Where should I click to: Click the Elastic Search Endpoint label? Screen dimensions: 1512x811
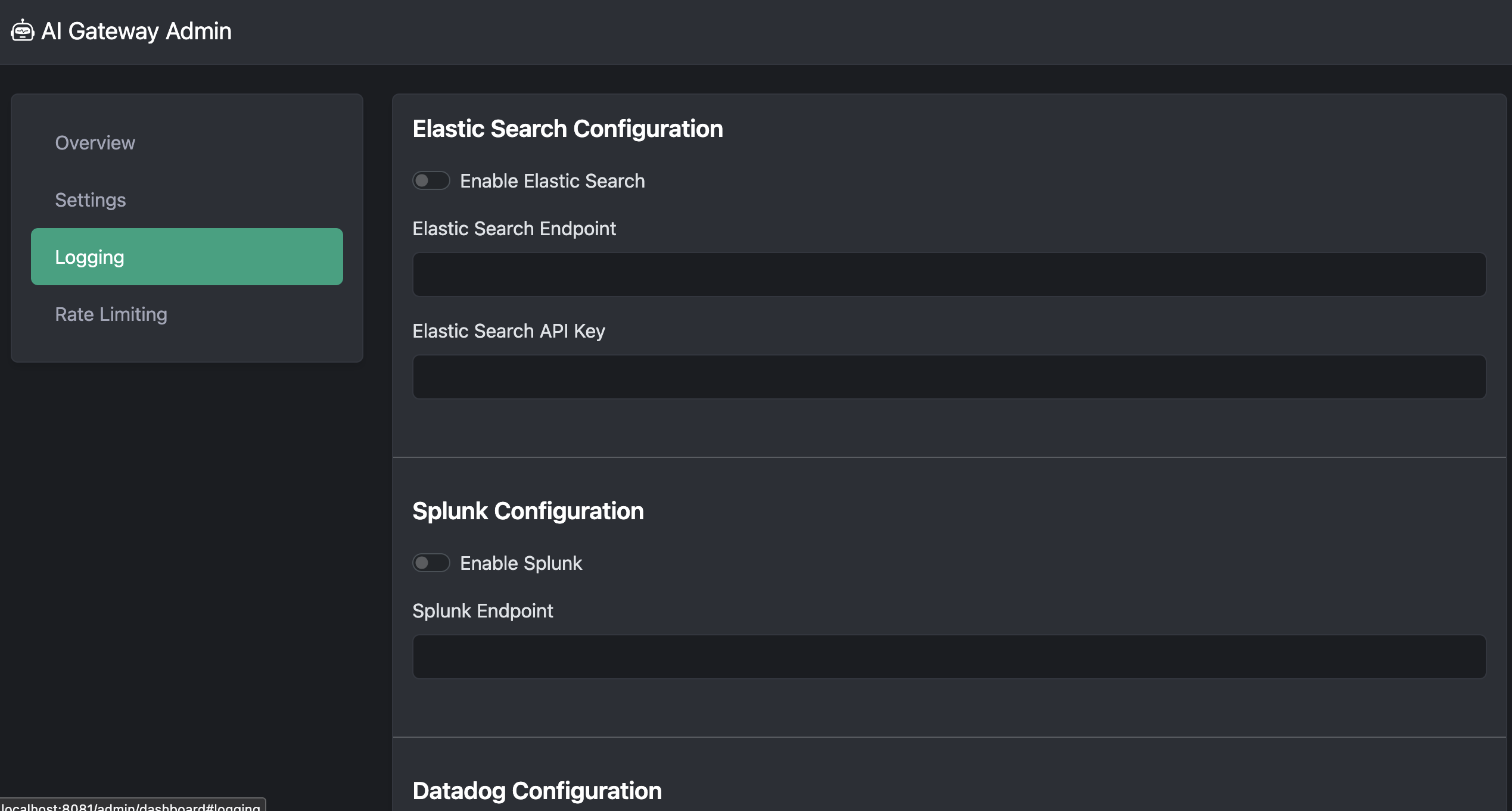(514, 229)
